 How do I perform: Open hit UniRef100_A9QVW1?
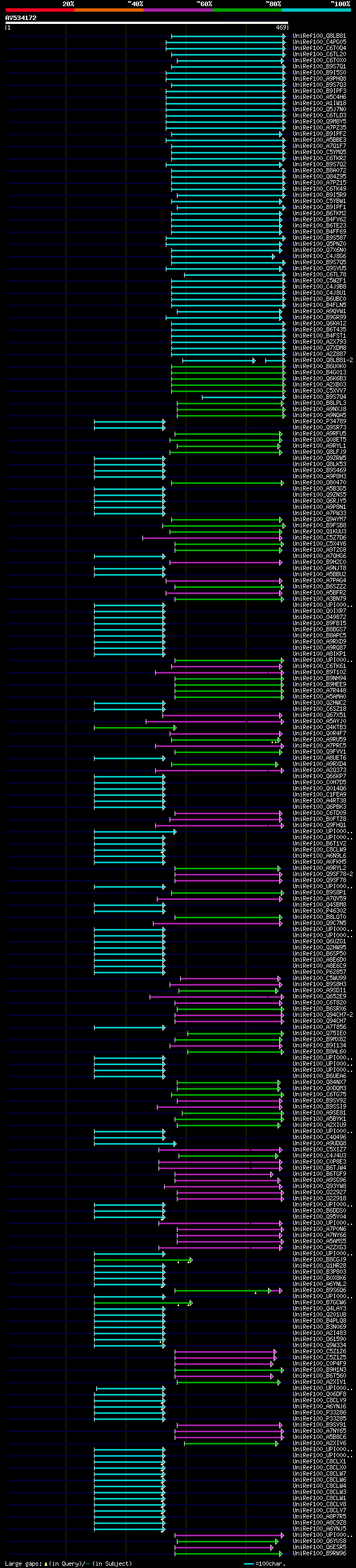tap(319, 311)
